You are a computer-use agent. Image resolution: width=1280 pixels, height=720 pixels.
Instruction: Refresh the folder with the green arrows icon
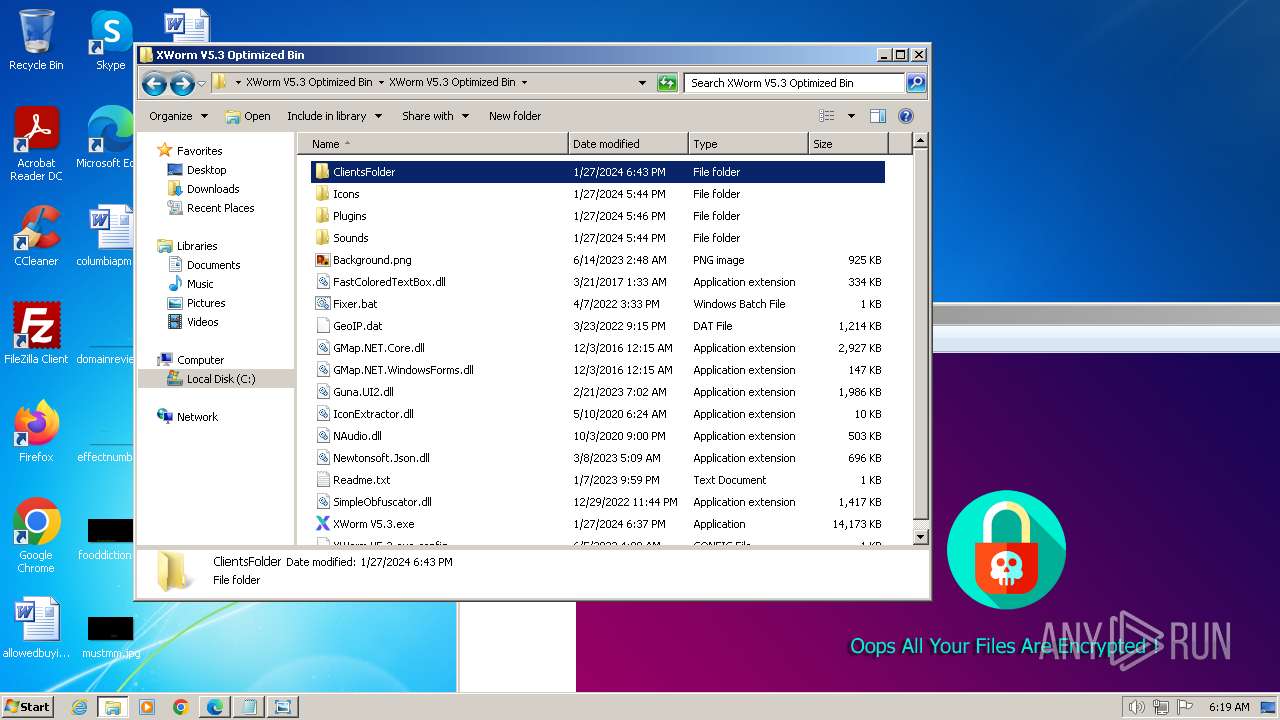tap(667, 83)
